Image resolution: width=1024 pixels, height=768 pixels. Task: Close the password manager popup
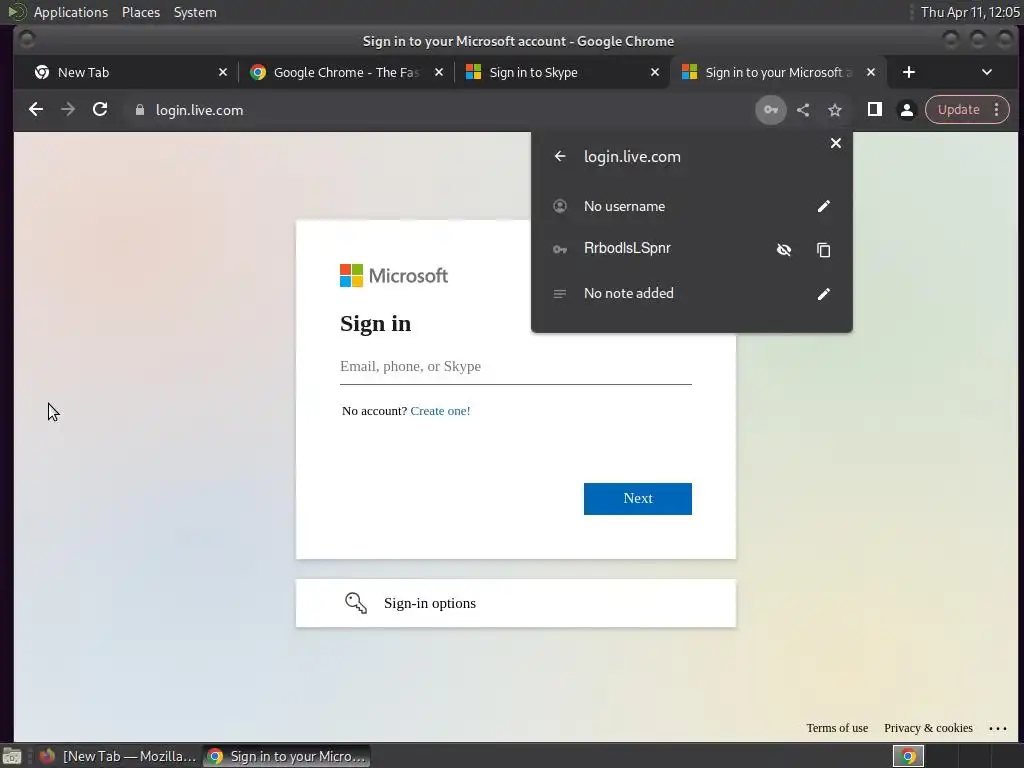click(835, 143)
